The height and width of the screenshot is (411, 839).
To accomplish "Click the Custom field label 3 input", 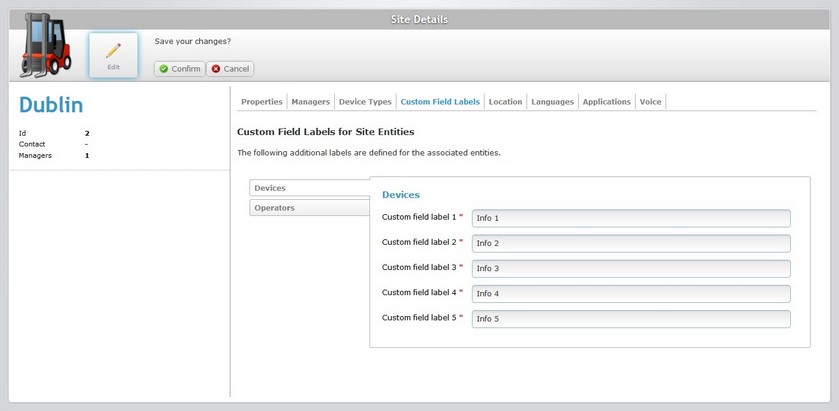I will click(631, 269).
